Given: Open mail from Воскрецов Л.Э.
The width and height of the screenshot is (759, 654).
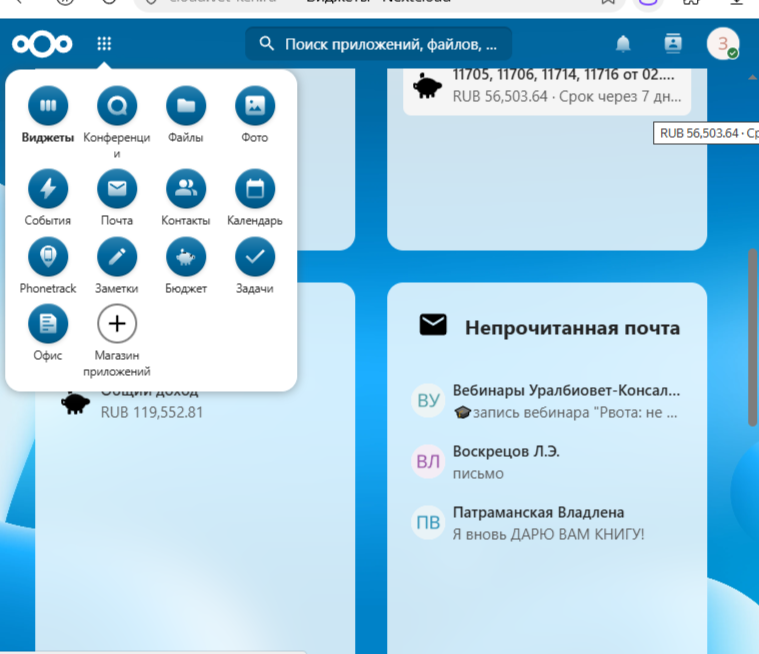Looking at the screenshot, I should [x=547, y=462].
